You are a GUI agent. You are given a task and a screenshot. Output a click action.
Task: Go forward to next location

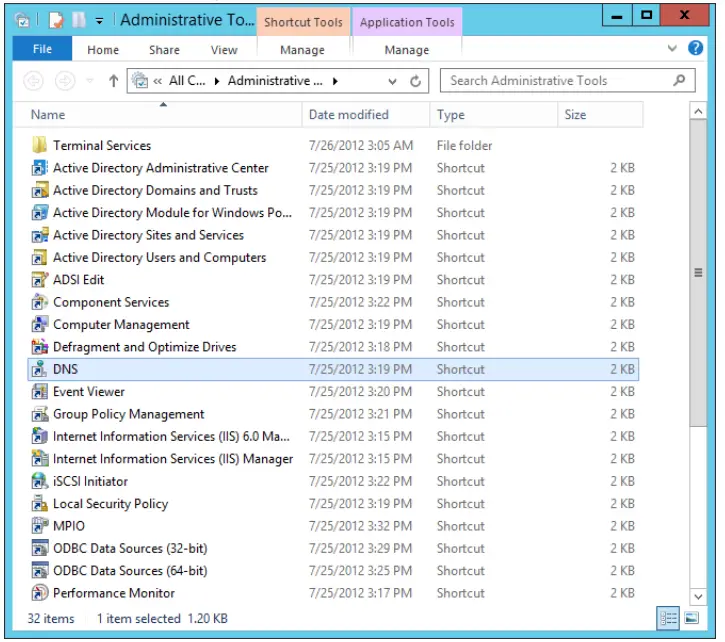(65, 81)
